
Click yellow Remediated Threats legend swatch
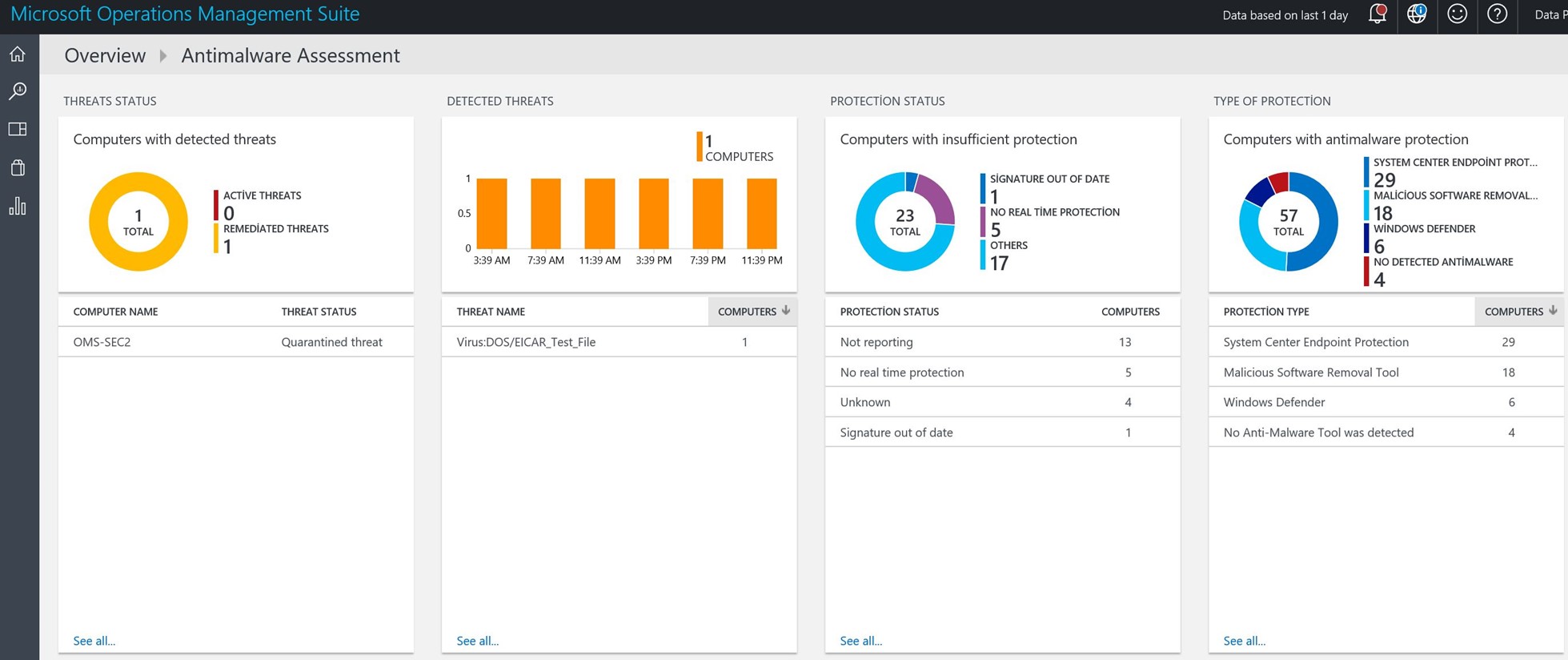tap(216, 239)
